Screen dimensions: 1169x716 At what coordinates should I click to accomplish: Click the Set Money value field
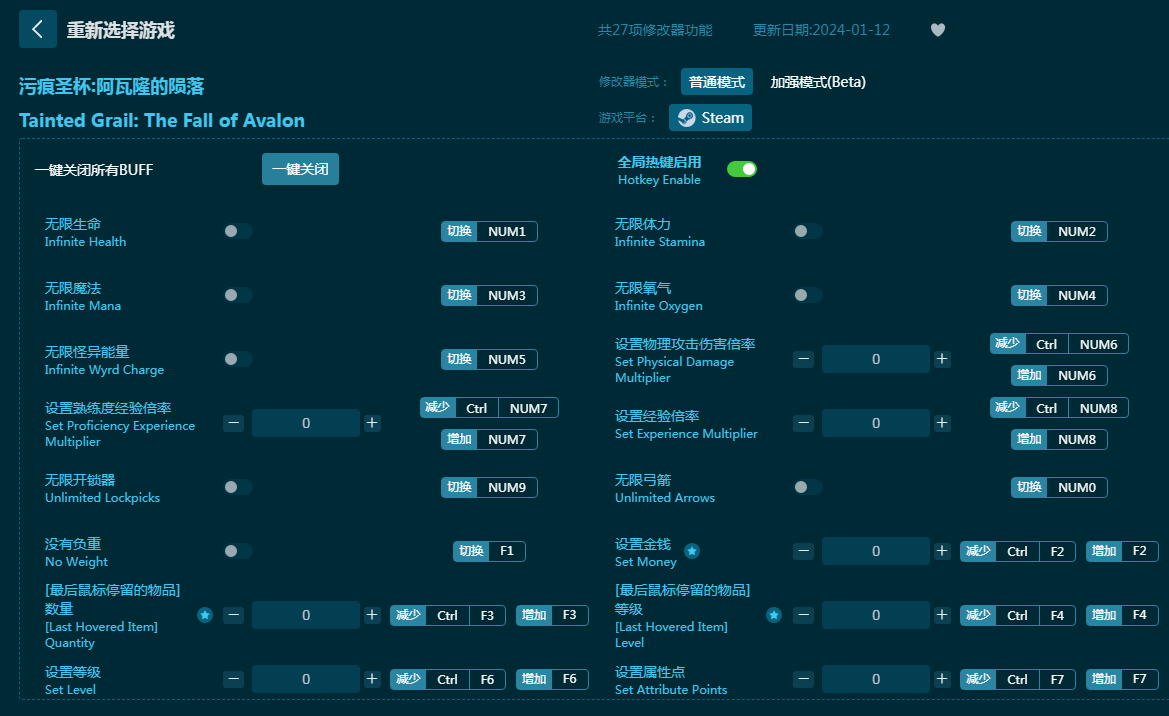coord(876,551)
